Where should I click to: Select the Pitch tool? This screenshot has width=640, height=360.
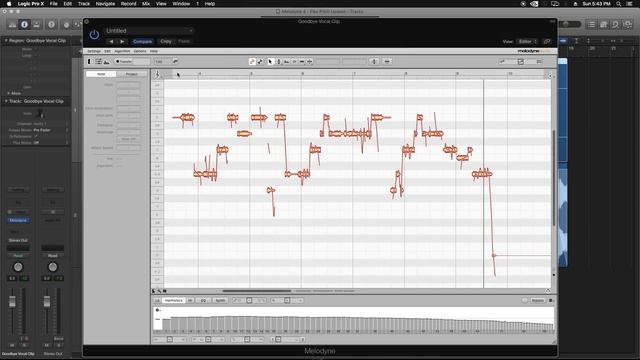point(279,62)
